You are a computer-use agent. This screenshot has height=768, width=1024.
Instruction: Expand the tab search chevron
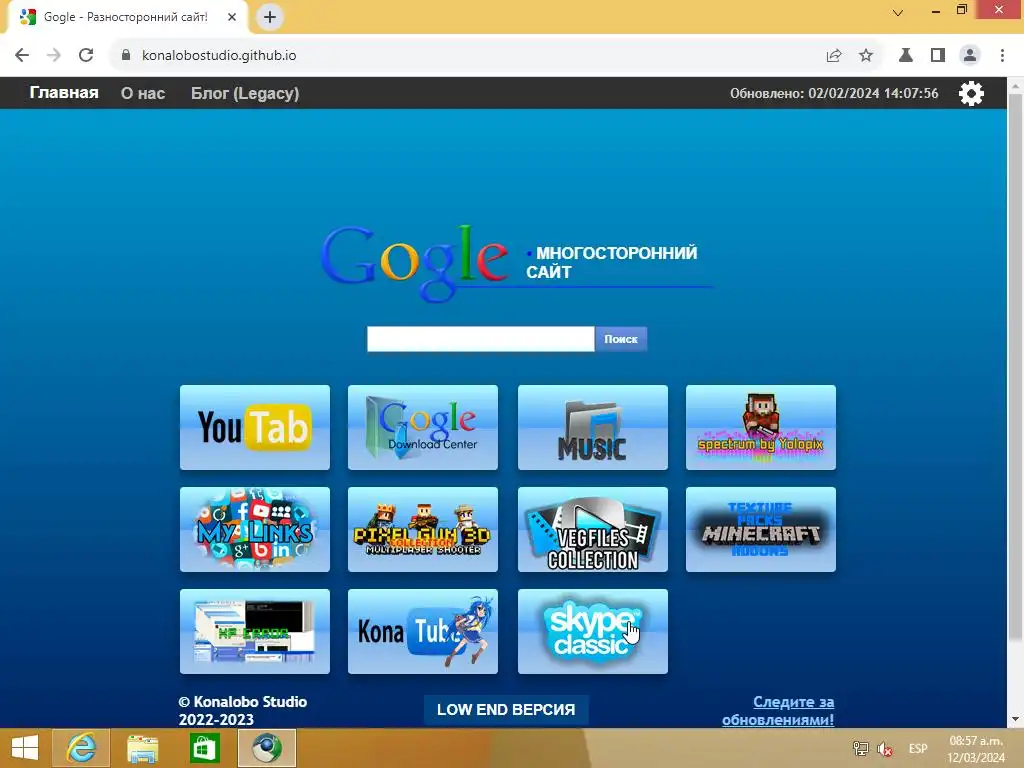point(898,12)
